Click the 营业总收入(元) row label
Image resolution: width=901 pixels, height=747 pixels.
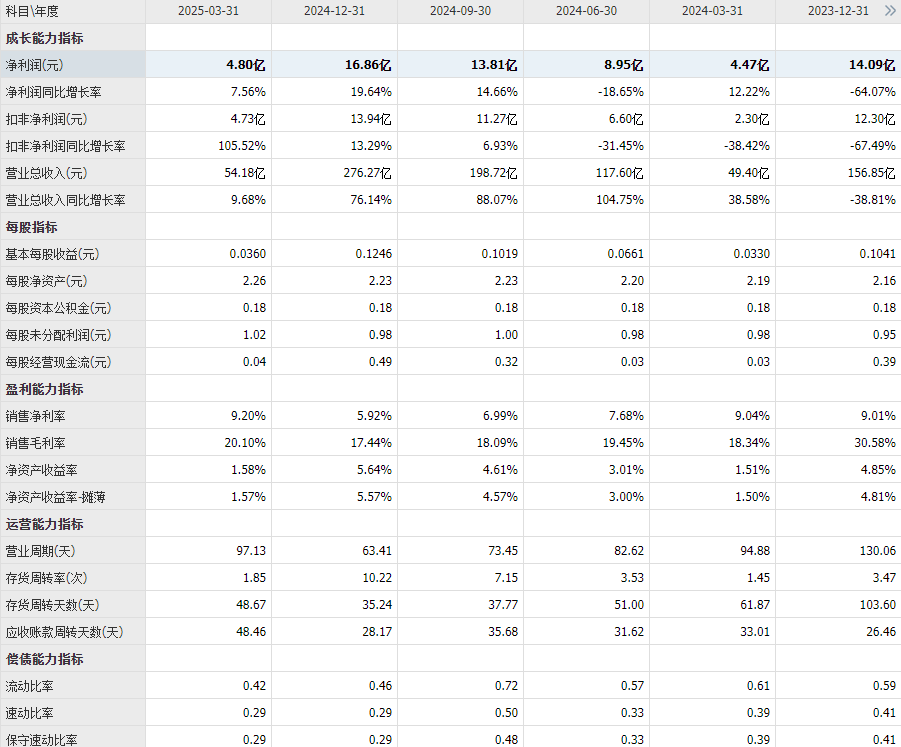tap(46, 173)
